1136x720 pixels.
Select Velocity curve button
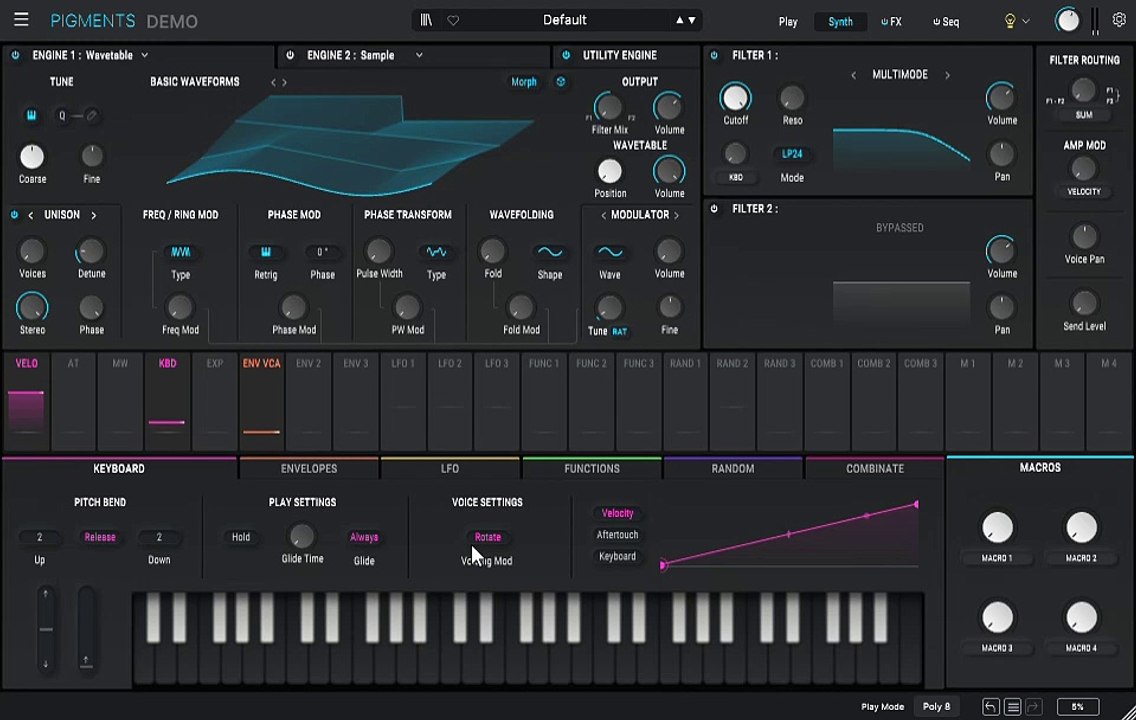(x=617, y=513)
